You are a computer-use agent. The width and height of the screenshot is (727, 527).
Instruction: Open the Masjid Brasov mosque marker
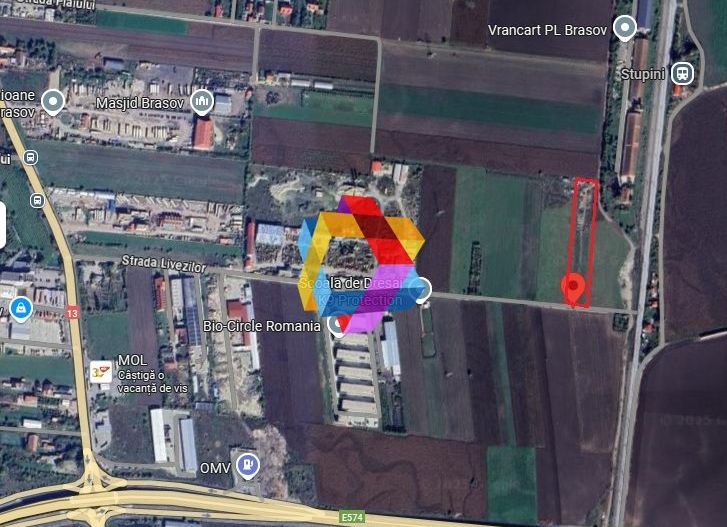[x=202, y=102]
